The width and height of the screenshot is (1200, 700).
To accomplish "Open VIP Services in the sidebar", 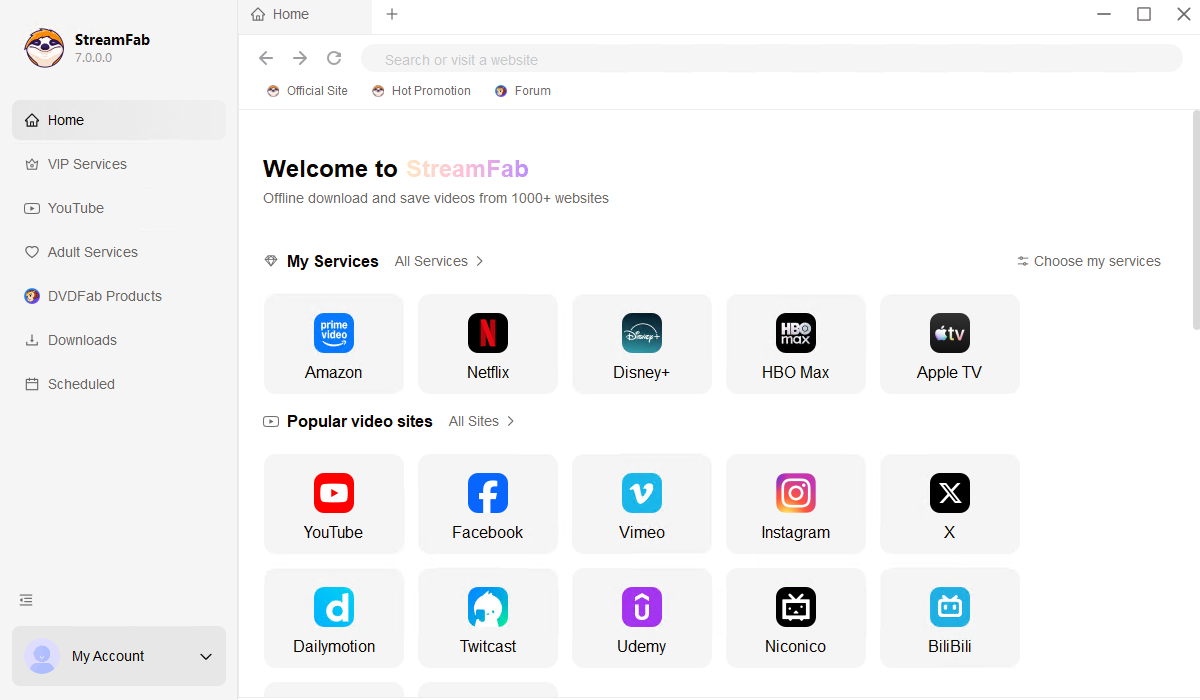I will [x=87, y=164].
